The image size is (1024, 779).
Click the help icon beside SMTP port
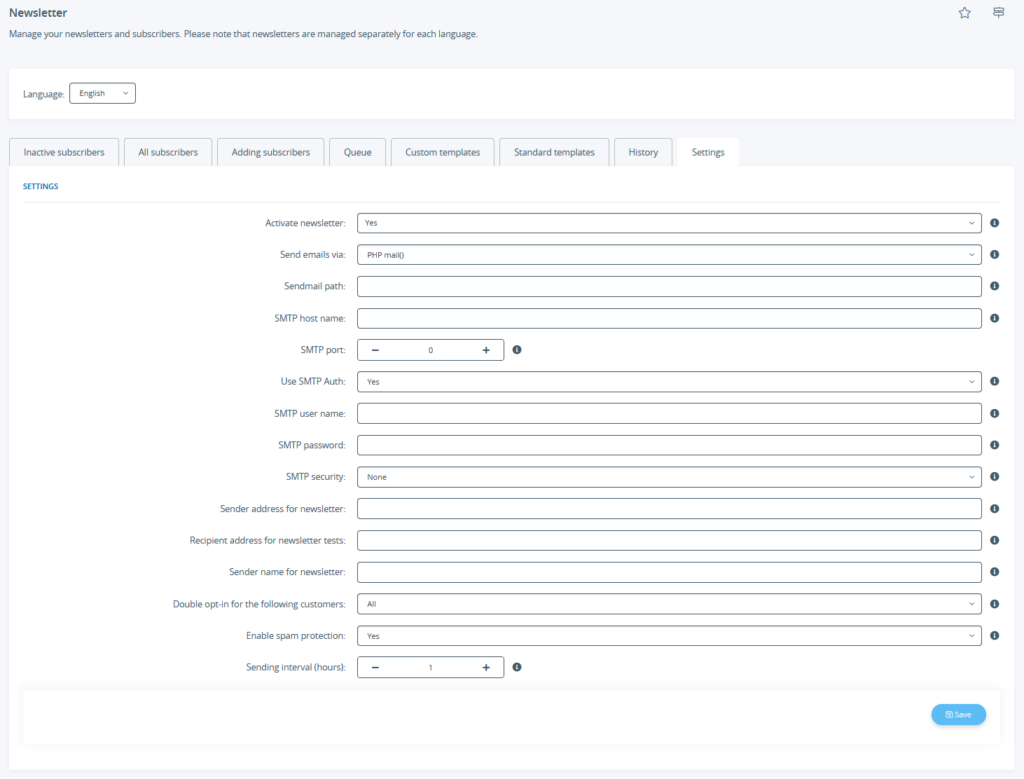tap(517, 349)
